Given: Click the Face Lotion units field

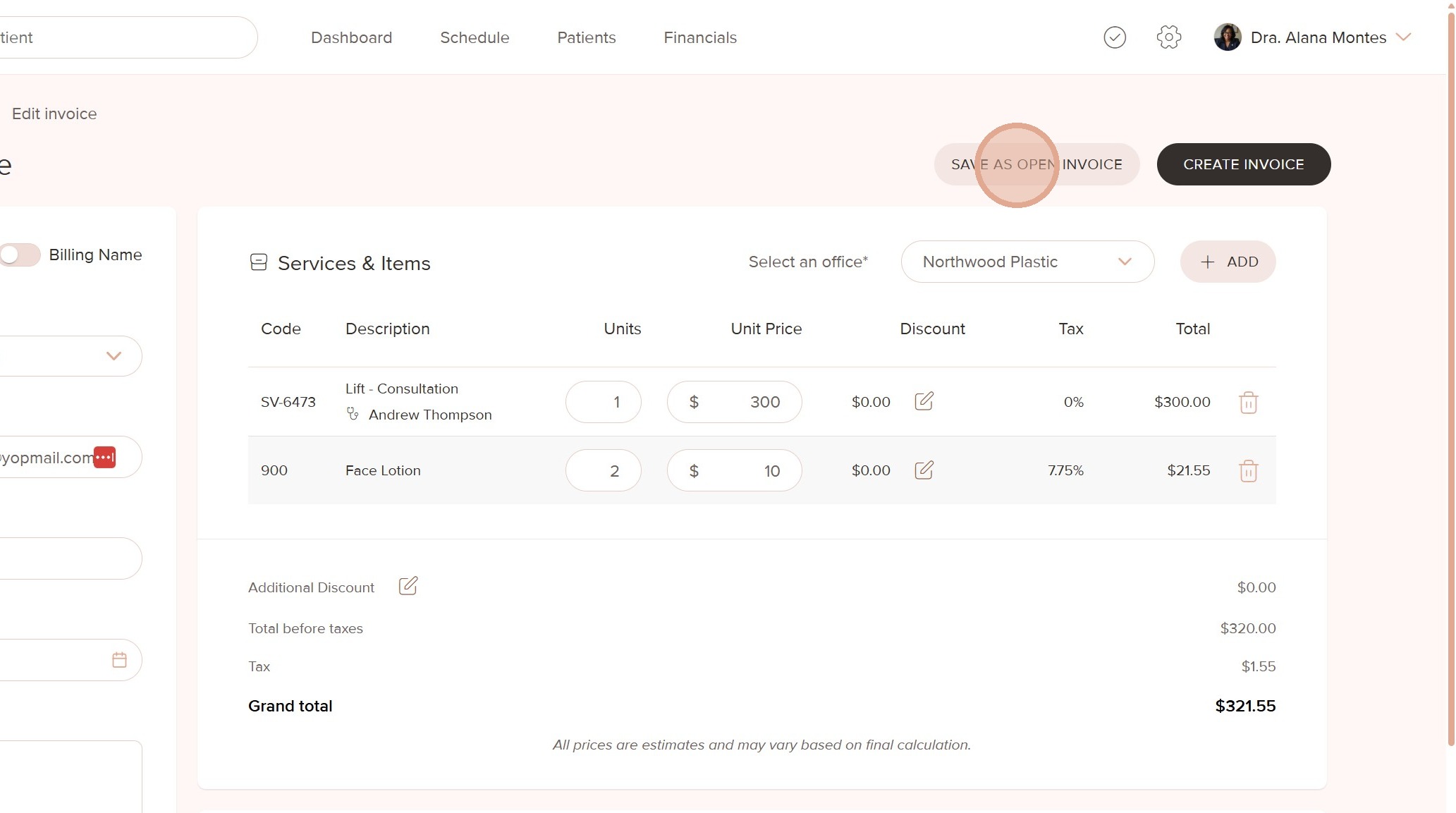Looking at the screenshot, I should (603, 470).
